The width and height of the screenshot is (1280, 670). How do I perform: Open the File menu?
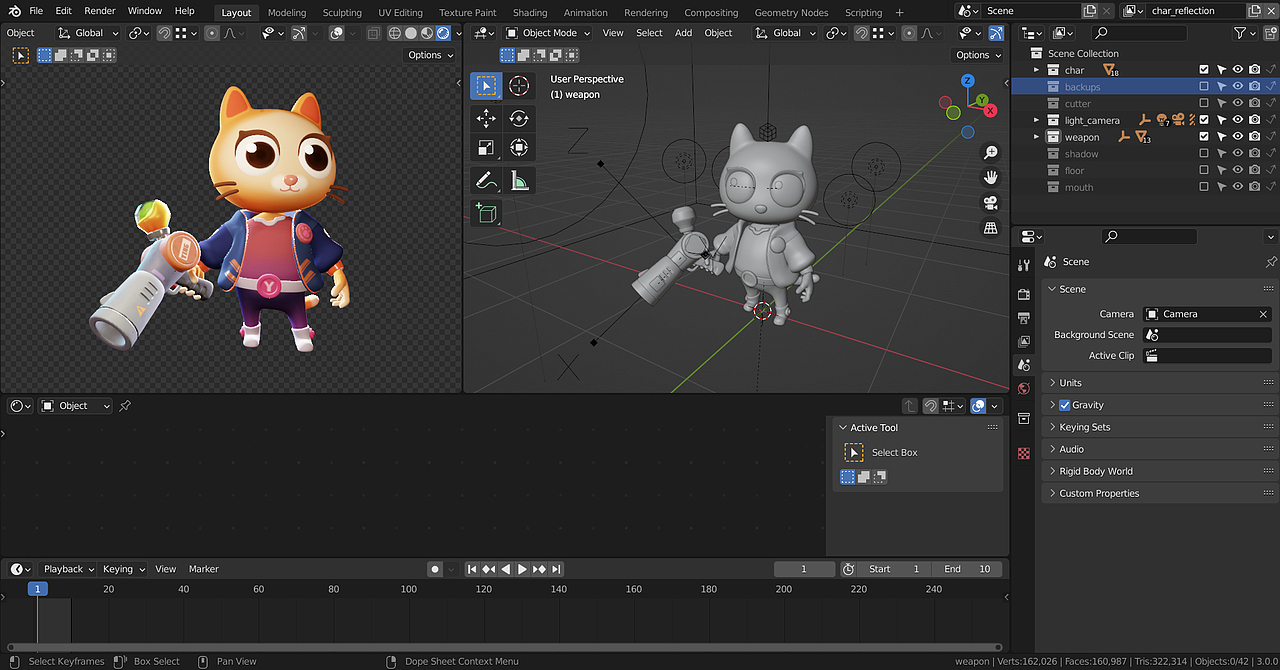[36, 11]
